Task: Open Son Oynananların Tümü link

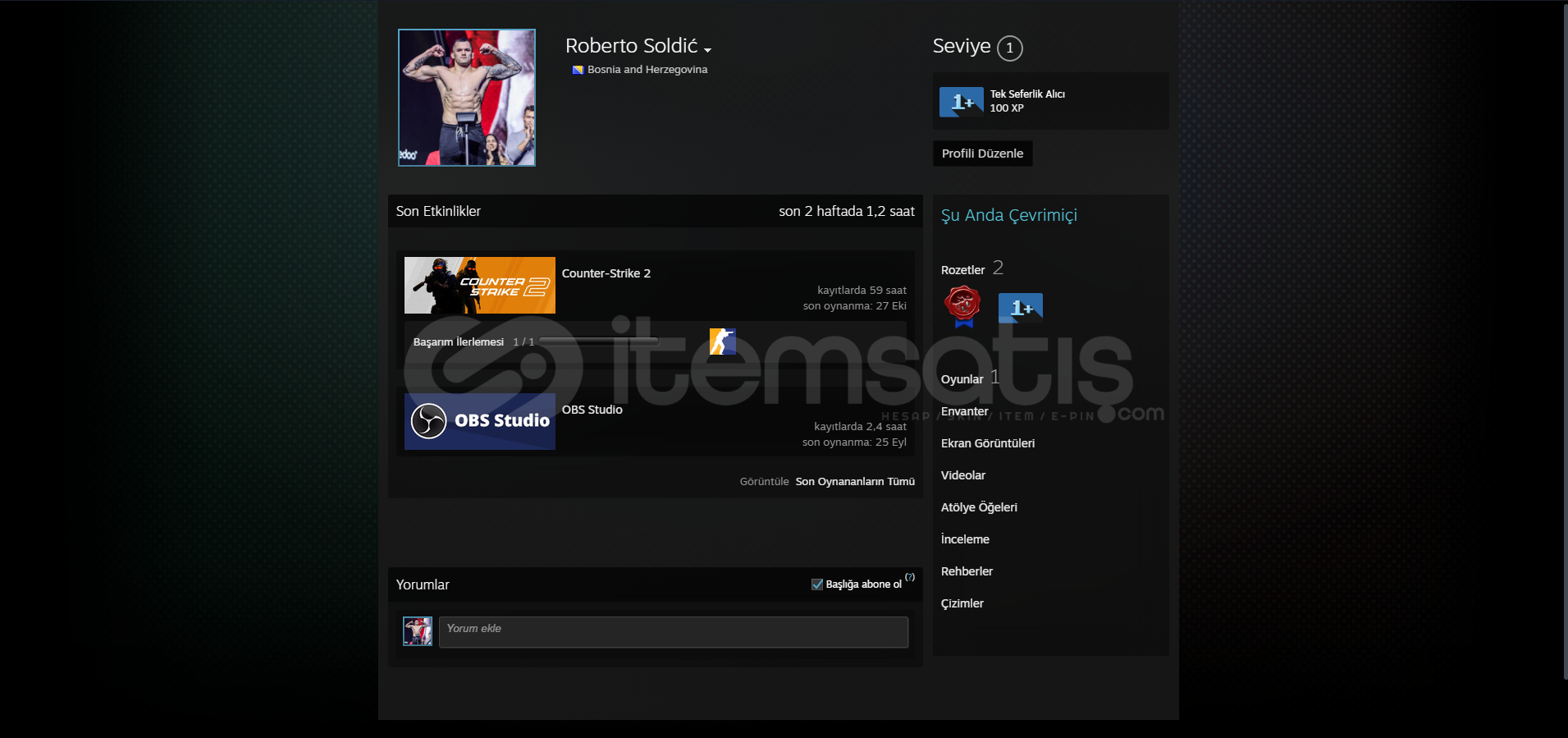Action: coord(854,482)
